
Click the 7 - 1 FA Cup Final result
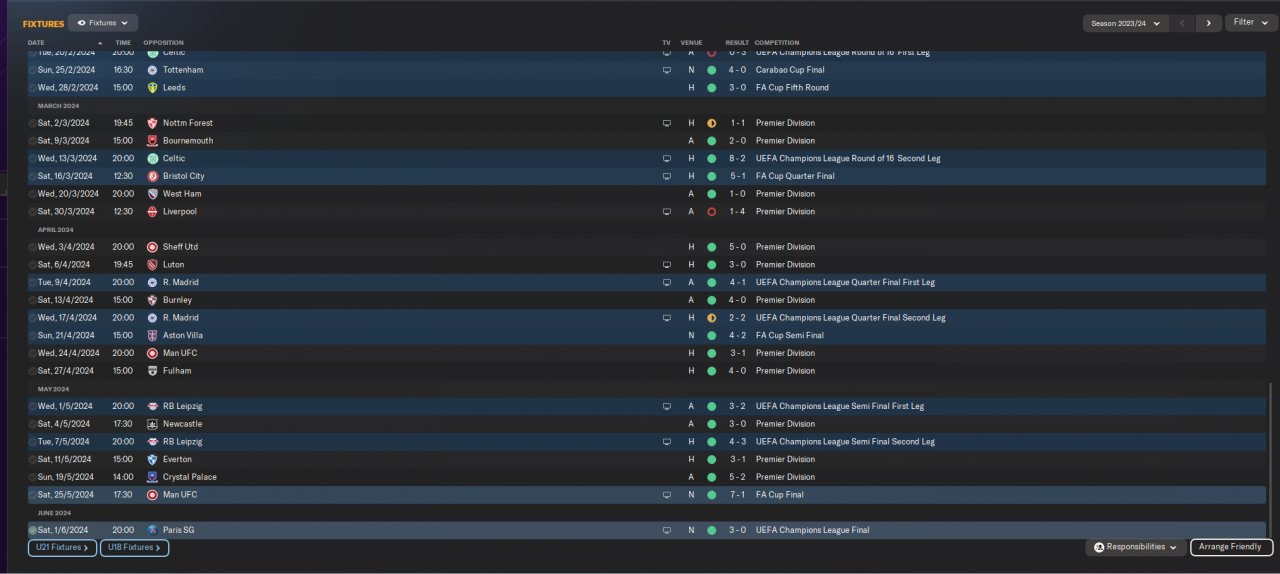click(x=738, y=495)
